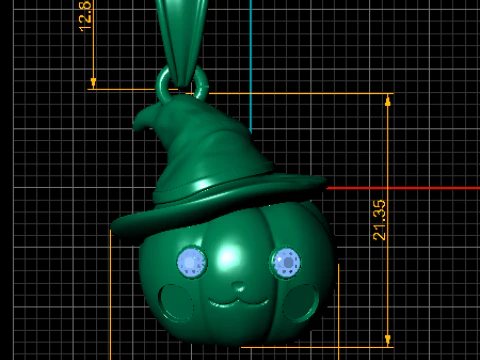Select the 21.35 height dimension label
This screenshot has height=360, width=480.
click(x=380, y=220)
